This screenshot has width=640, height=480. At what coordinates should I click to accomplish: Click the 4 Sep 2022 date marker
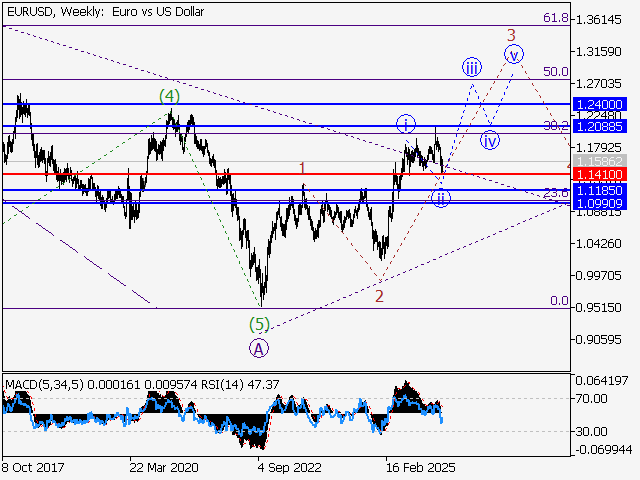tap(289, 466)
